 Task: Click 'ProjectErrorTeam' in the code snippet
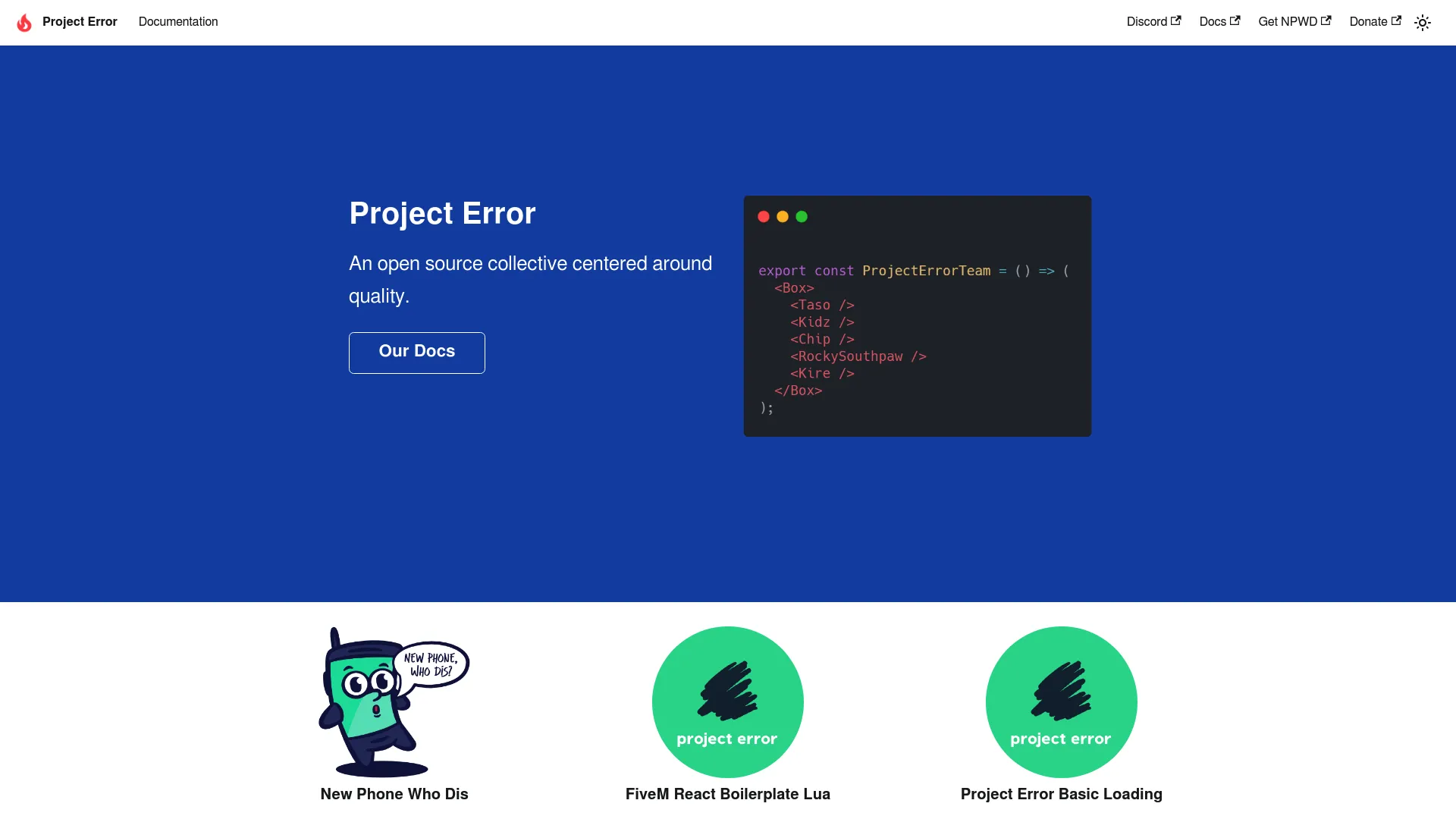(926, 271)
